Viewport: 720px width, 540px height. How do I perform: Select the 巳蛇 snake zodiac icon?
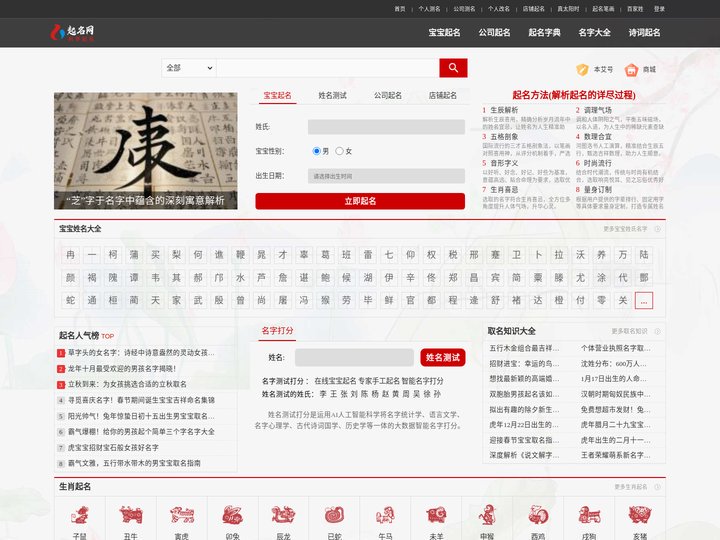tap(334, 515)
